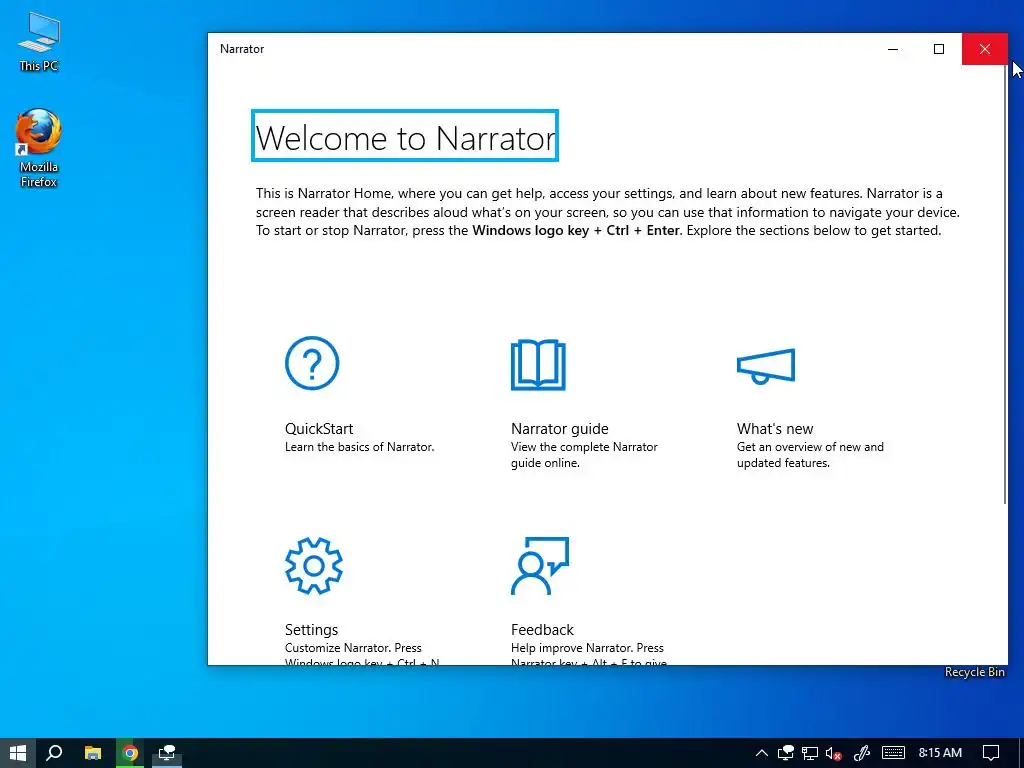Click the 8:15 AM taskbar clock
Viewport: 1024px width, 768px height.
tap(940, 753)
